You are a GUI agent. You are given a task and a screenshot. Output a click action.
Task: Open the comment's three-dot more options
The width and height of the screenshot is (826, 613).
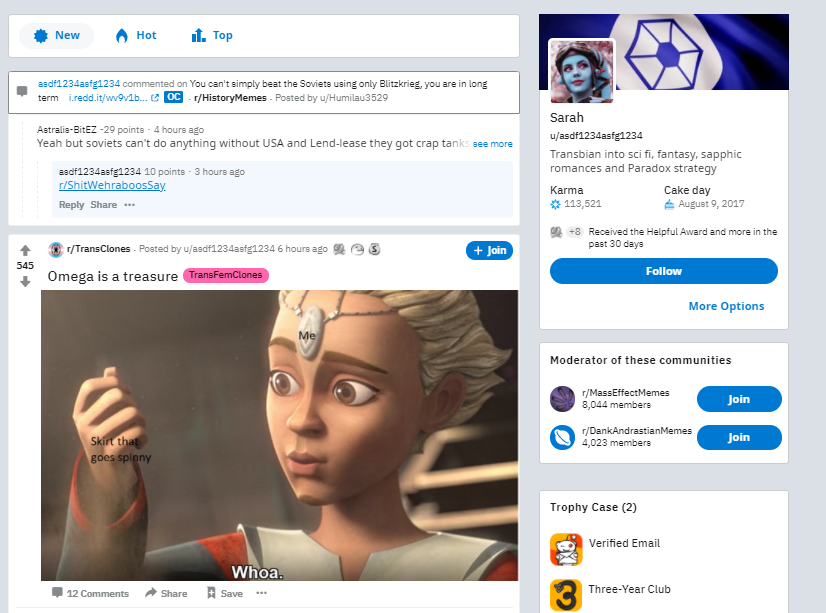(x=130, y=205)
